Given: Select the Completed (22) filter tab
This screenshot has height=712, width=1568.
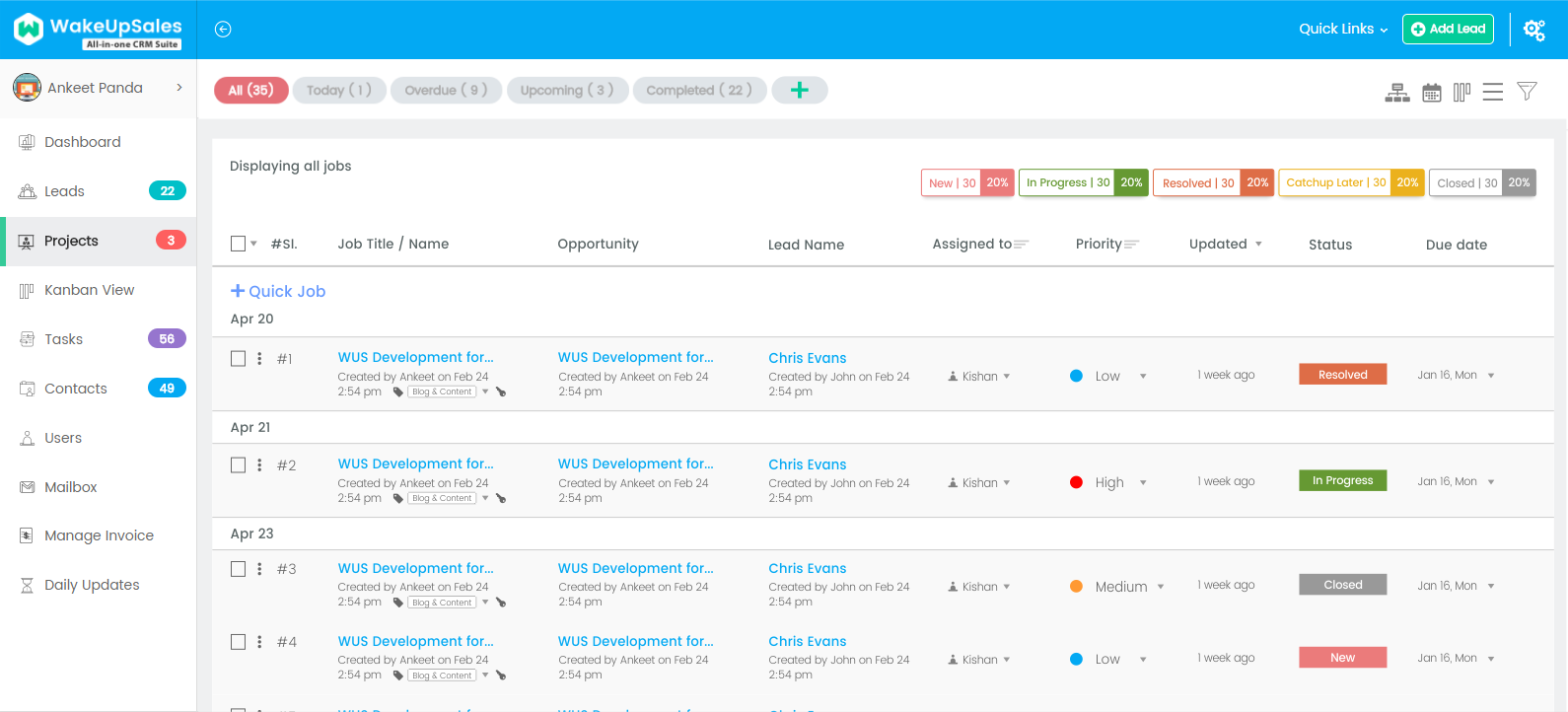Looking at the screenshot, I should click(699, 91).
